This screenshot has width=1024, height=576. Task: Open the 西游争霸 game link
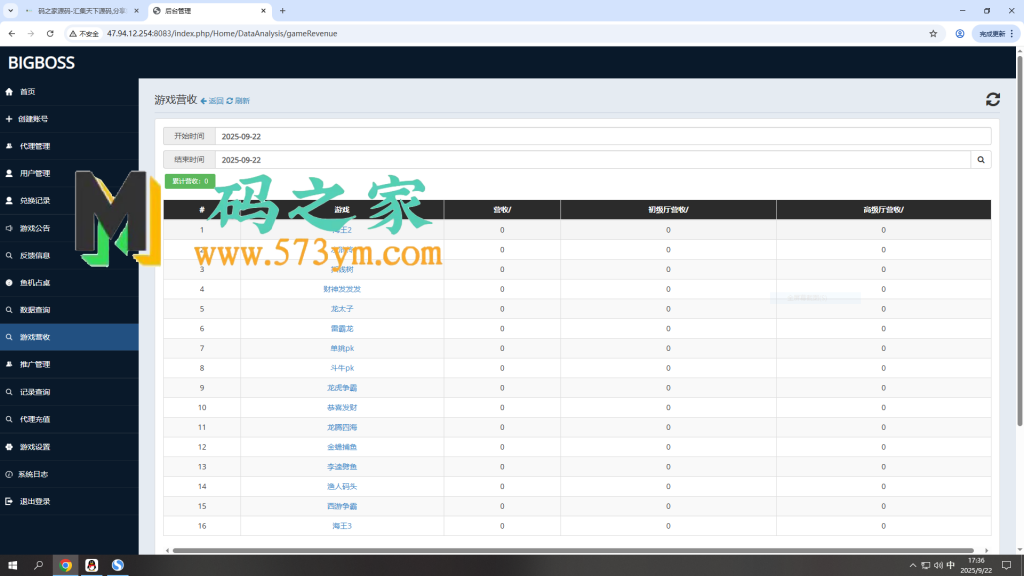[342, 506]
